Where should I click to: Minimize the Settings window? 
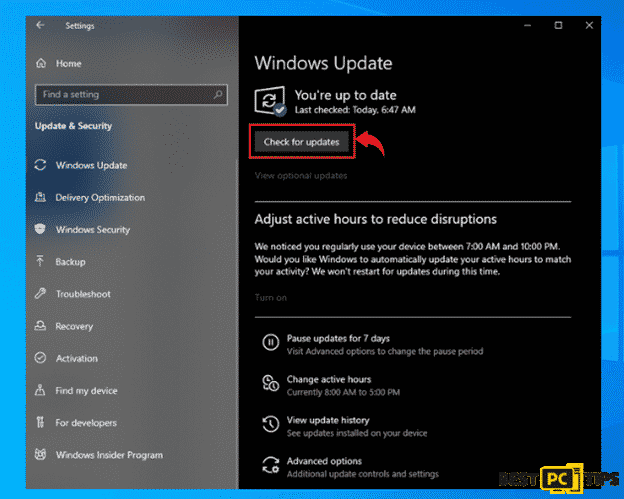(x=528, y=25)
